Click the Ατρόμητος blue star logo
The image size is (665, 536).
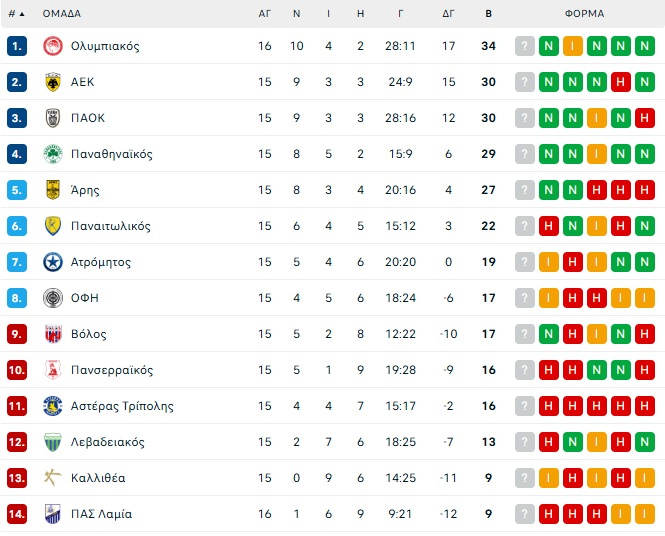[x=53, y=262]
